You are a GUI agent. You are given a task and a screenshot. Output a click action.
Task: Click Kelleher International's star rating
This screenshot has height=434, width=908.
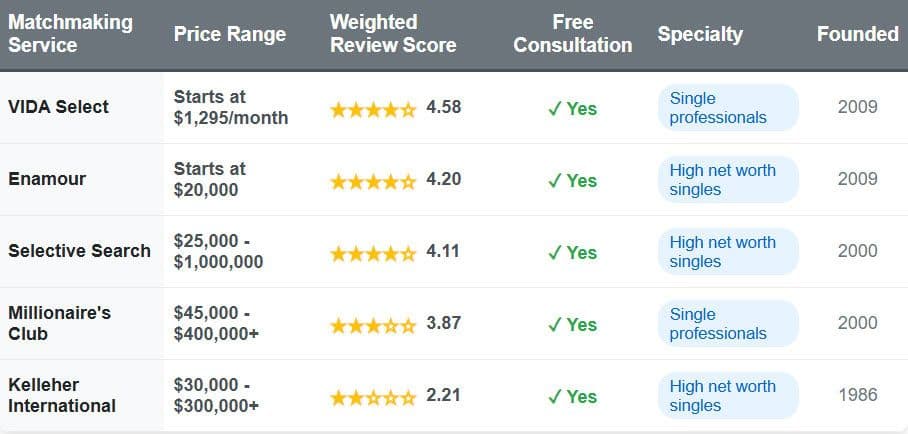click(373, 396)
